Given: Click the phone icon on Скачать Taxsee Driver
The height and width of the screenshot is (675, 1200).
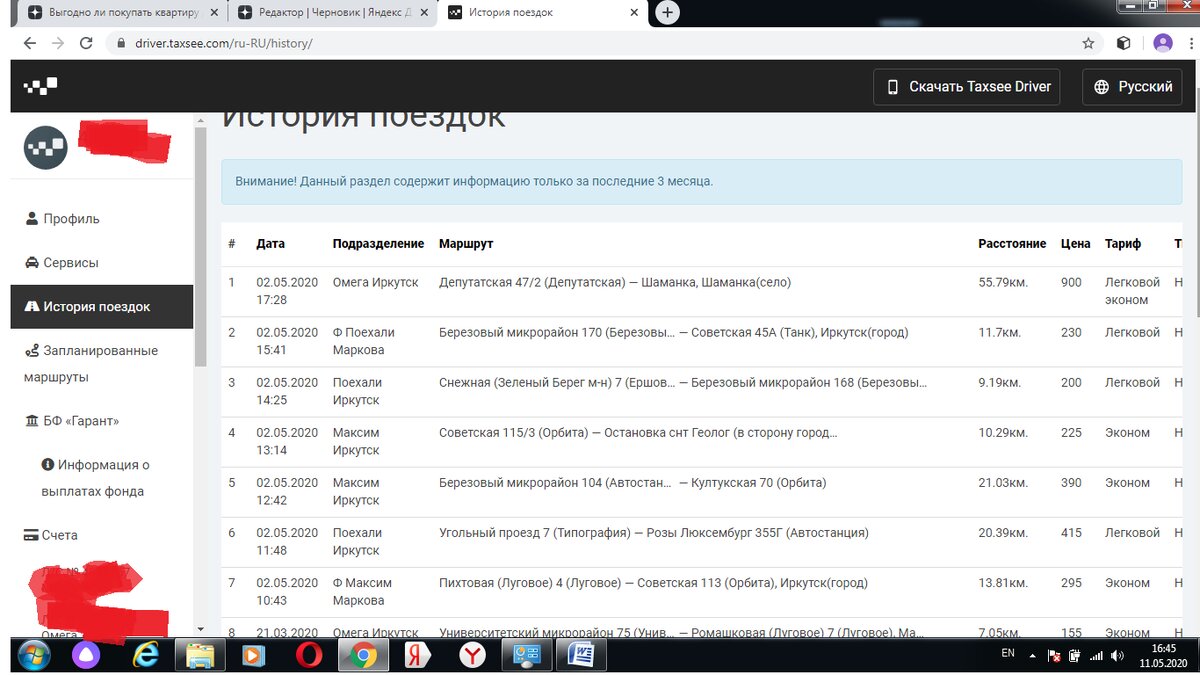Looking at the screenshot, I should point(893,87).
